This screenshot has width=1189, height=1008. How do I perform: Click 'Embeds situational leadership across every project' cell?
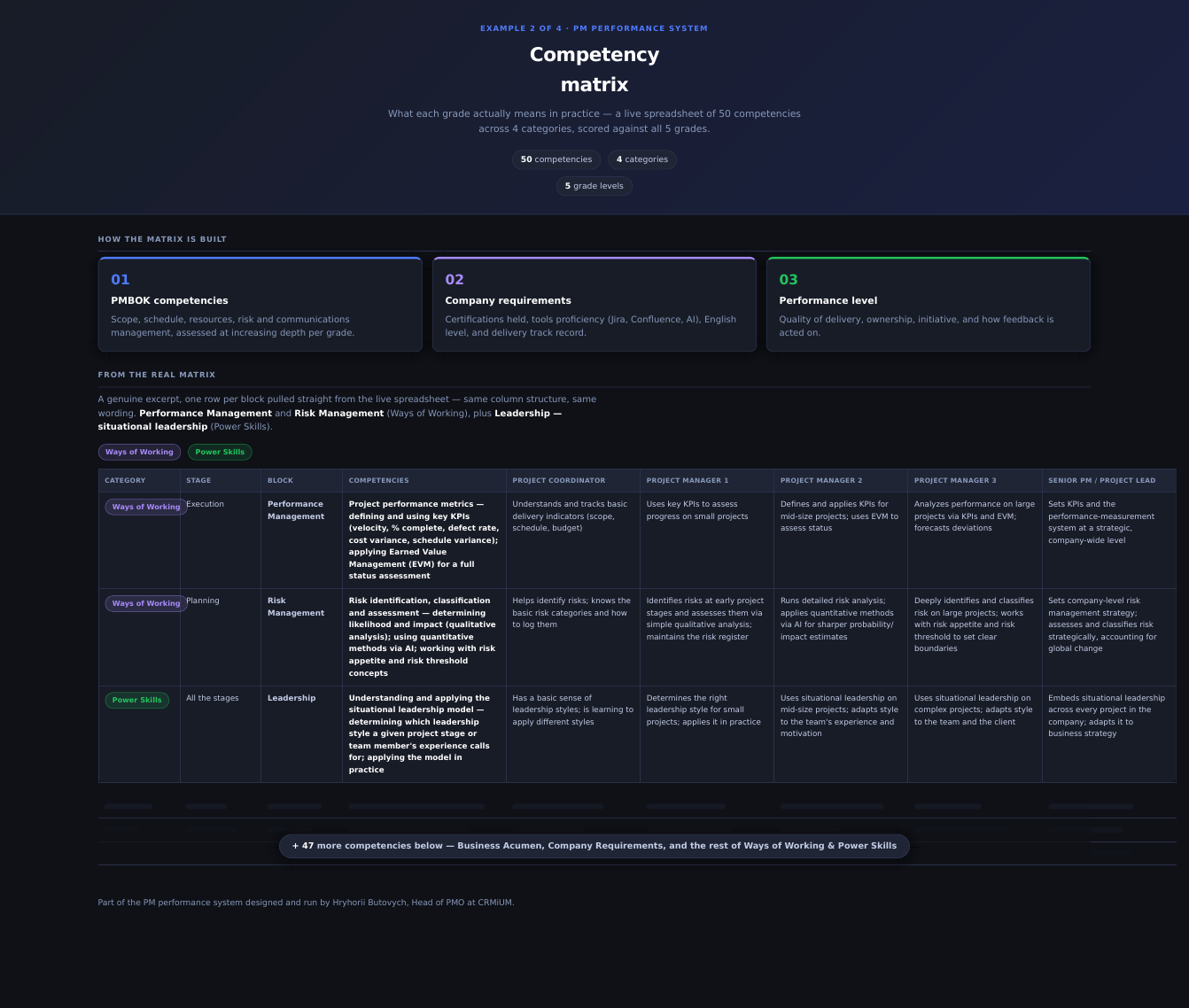[1109, 734]
